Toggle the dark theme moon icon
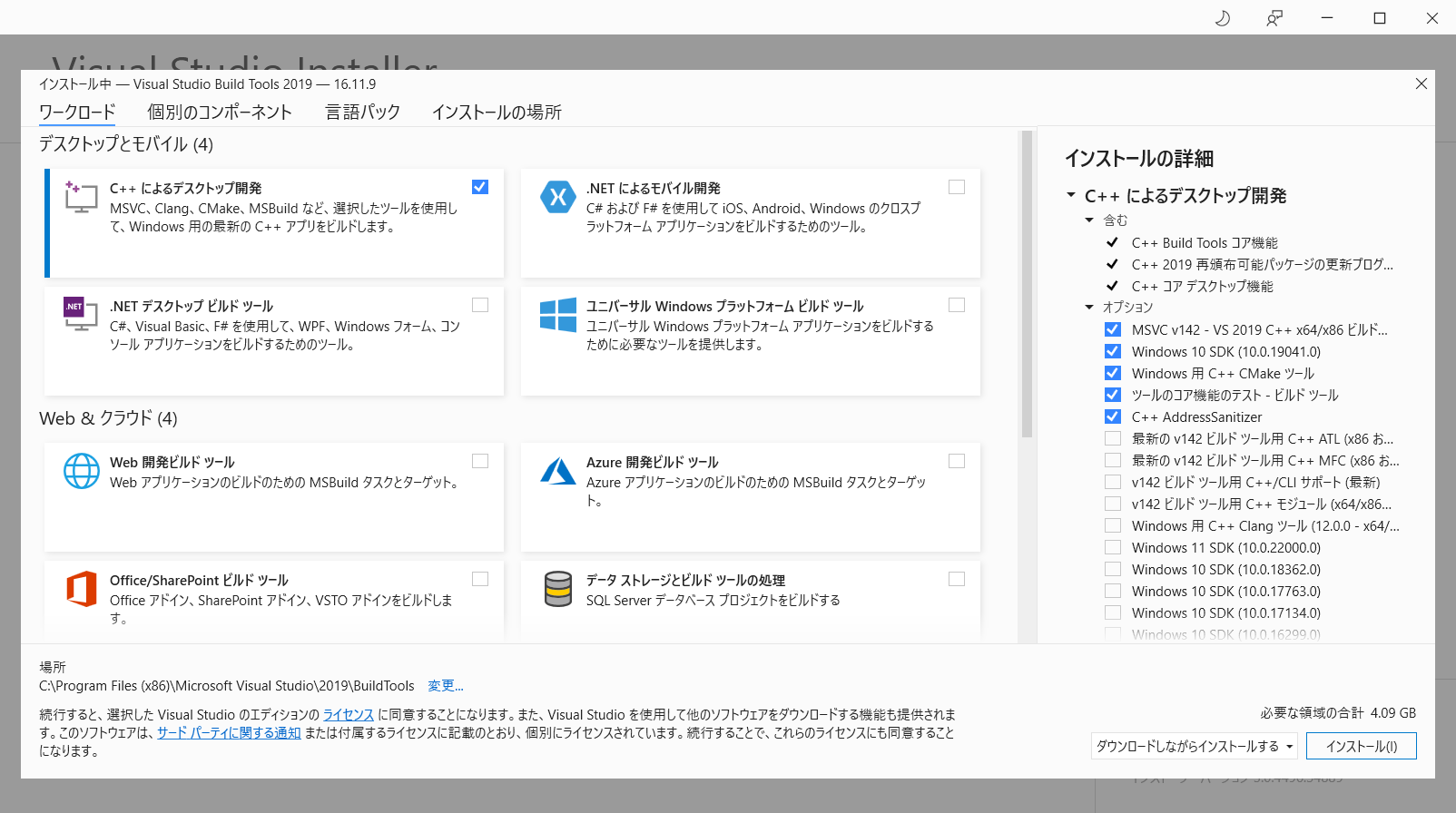 (x=1223, y=18)
